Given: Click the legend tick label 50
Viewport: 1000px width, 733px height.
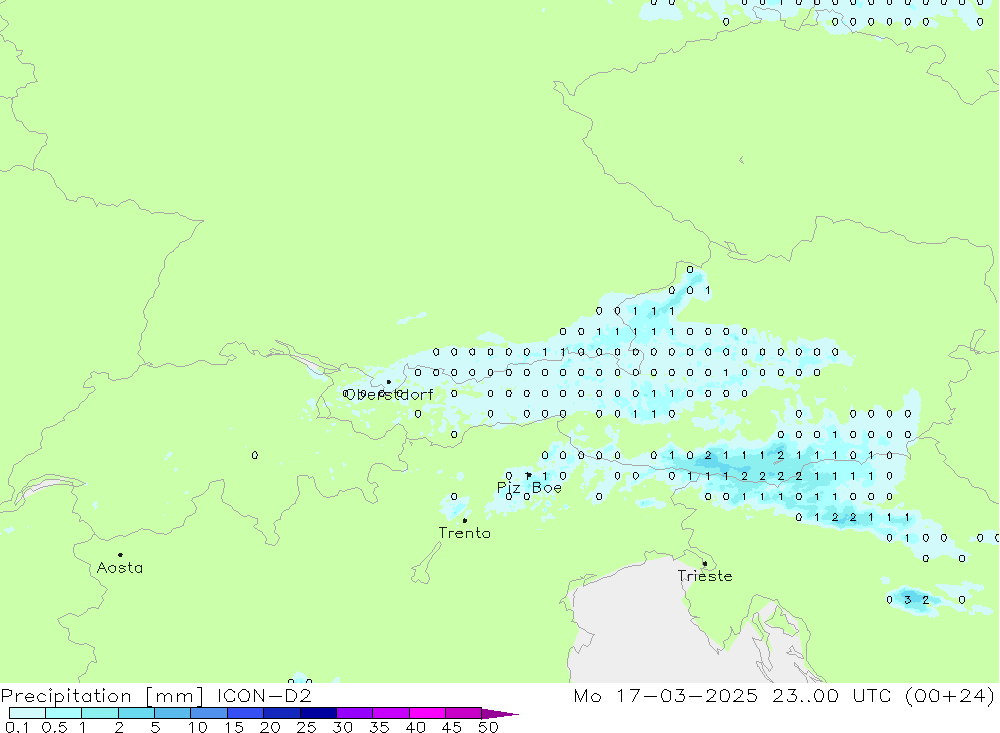Looking at the screenshot, I should point(489,727).
